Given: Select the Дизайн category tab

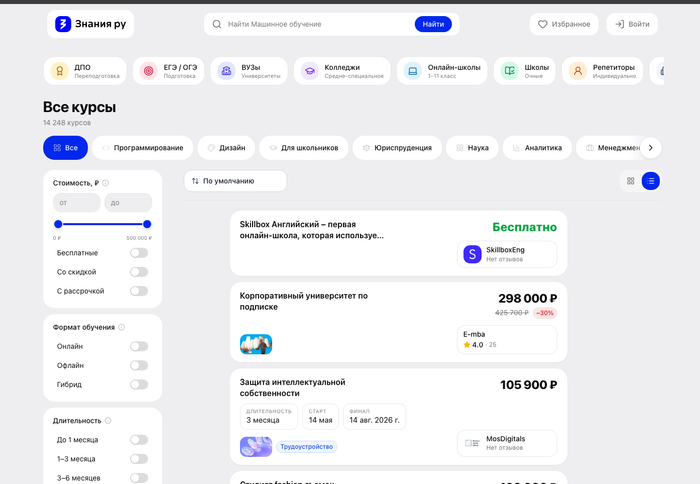Looking at the screenshot, I should 226,148.
